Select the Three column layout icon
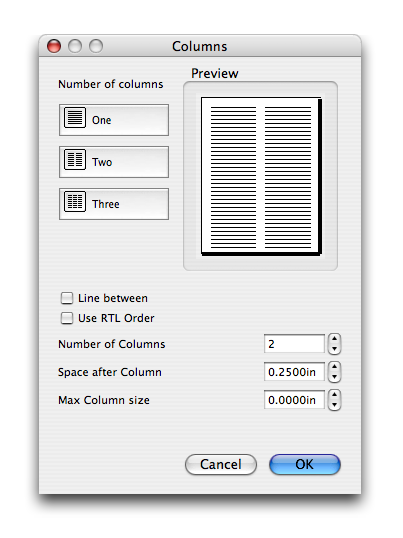 point(75,201)
